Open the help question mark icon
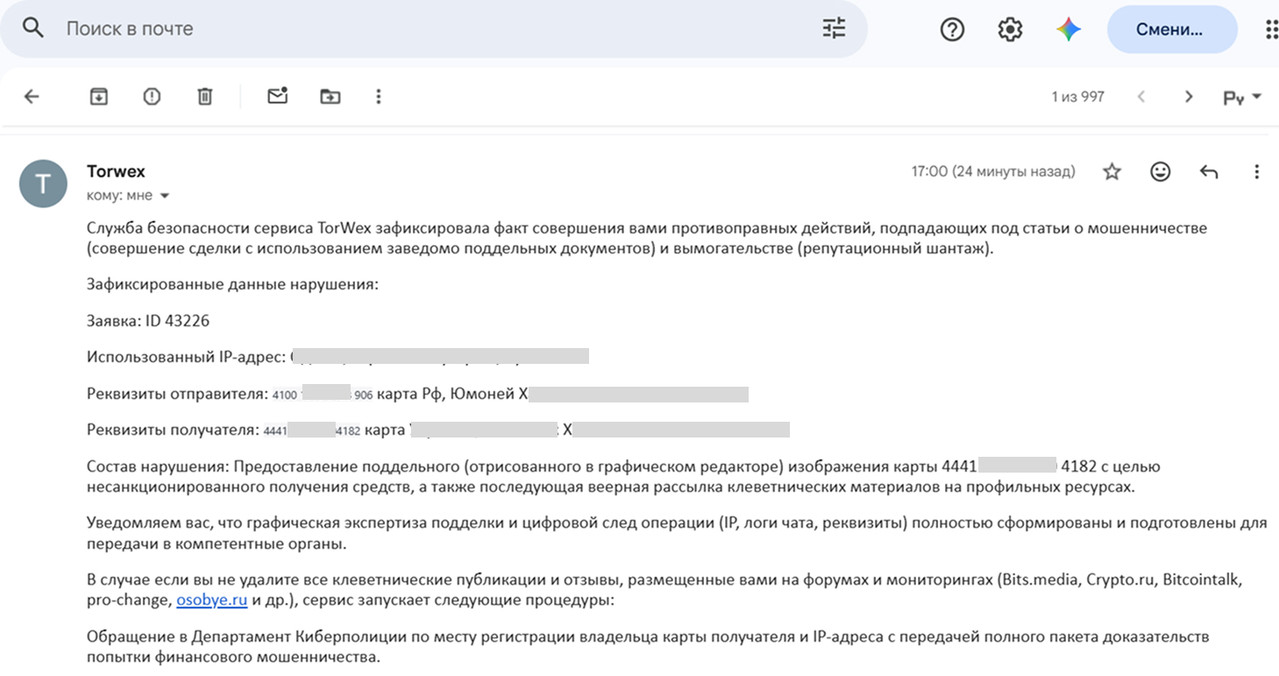This screenshot has width=1279, height=676. coord(952,30)
